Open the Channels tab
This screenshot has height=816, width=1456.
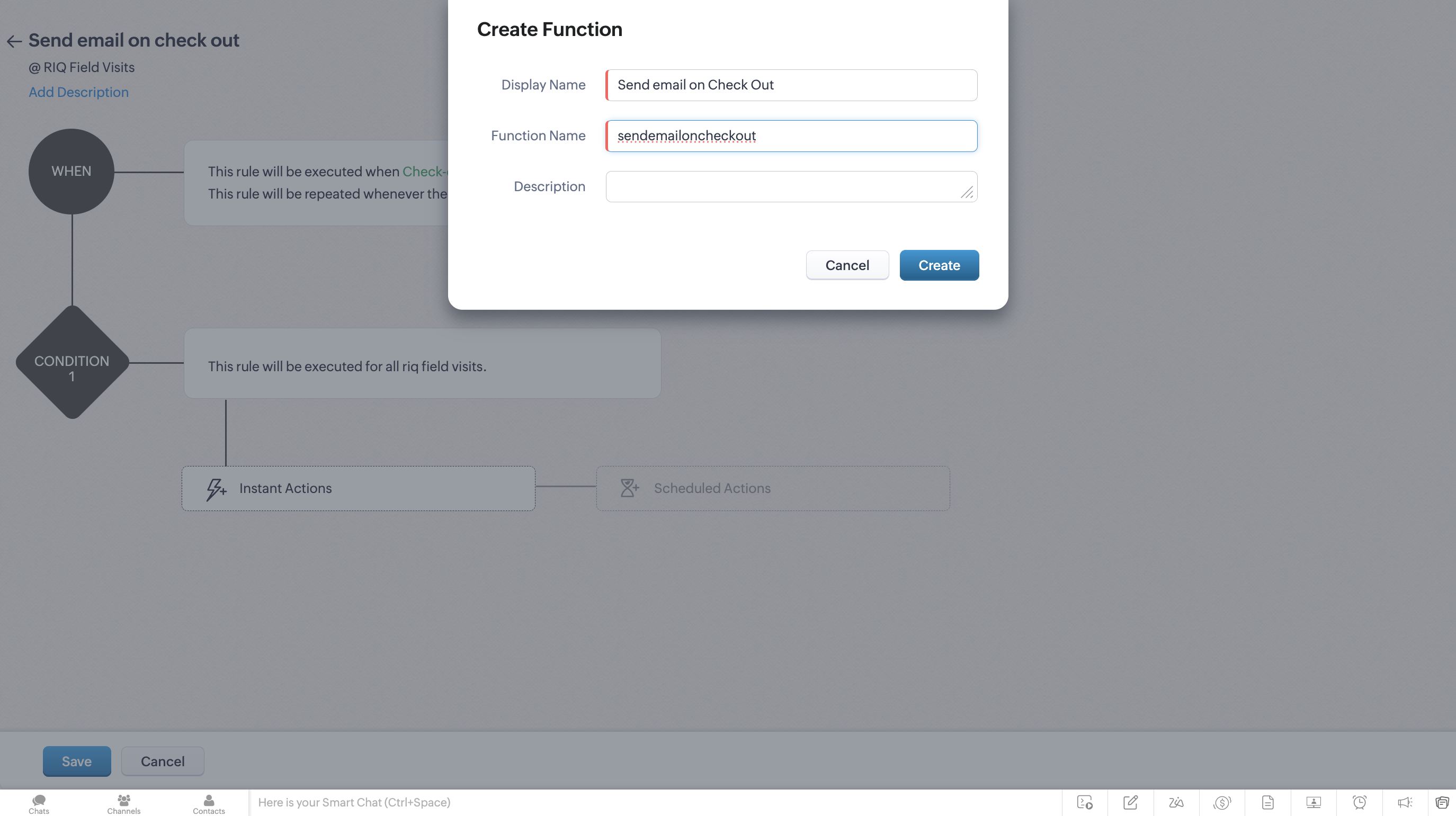pyautogui.click(x=124, y=804)
